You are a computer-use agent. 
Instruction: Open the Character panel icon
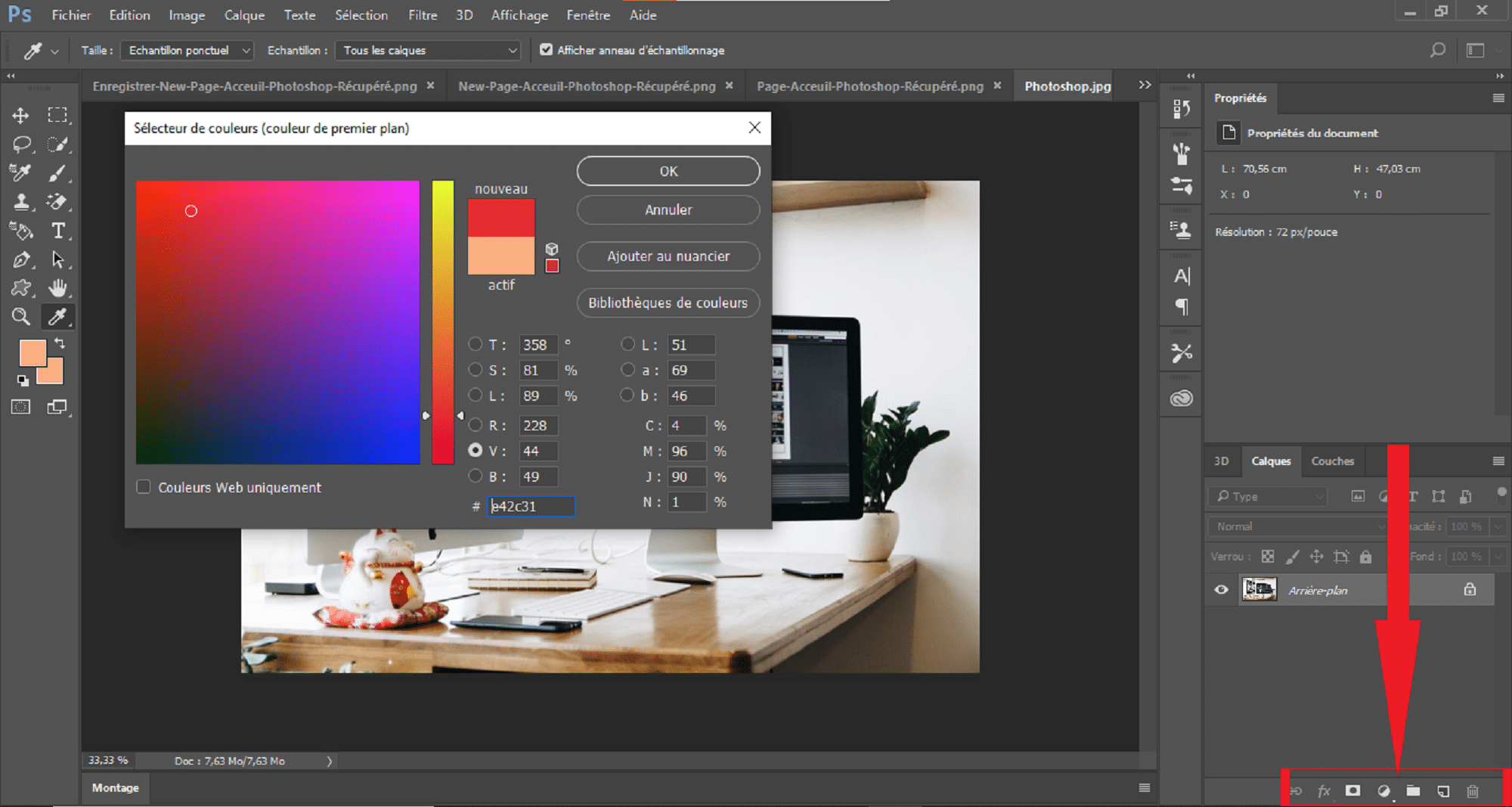1182,276
